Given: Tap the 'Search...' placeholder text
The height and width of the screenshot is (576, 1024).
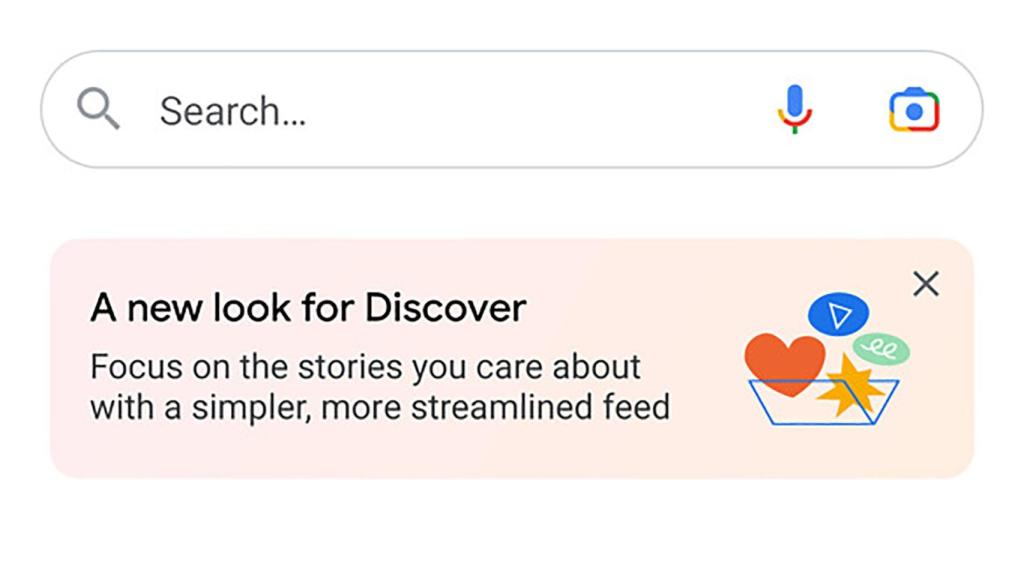Looking at the screenshot, I should (x=232, y=110).
